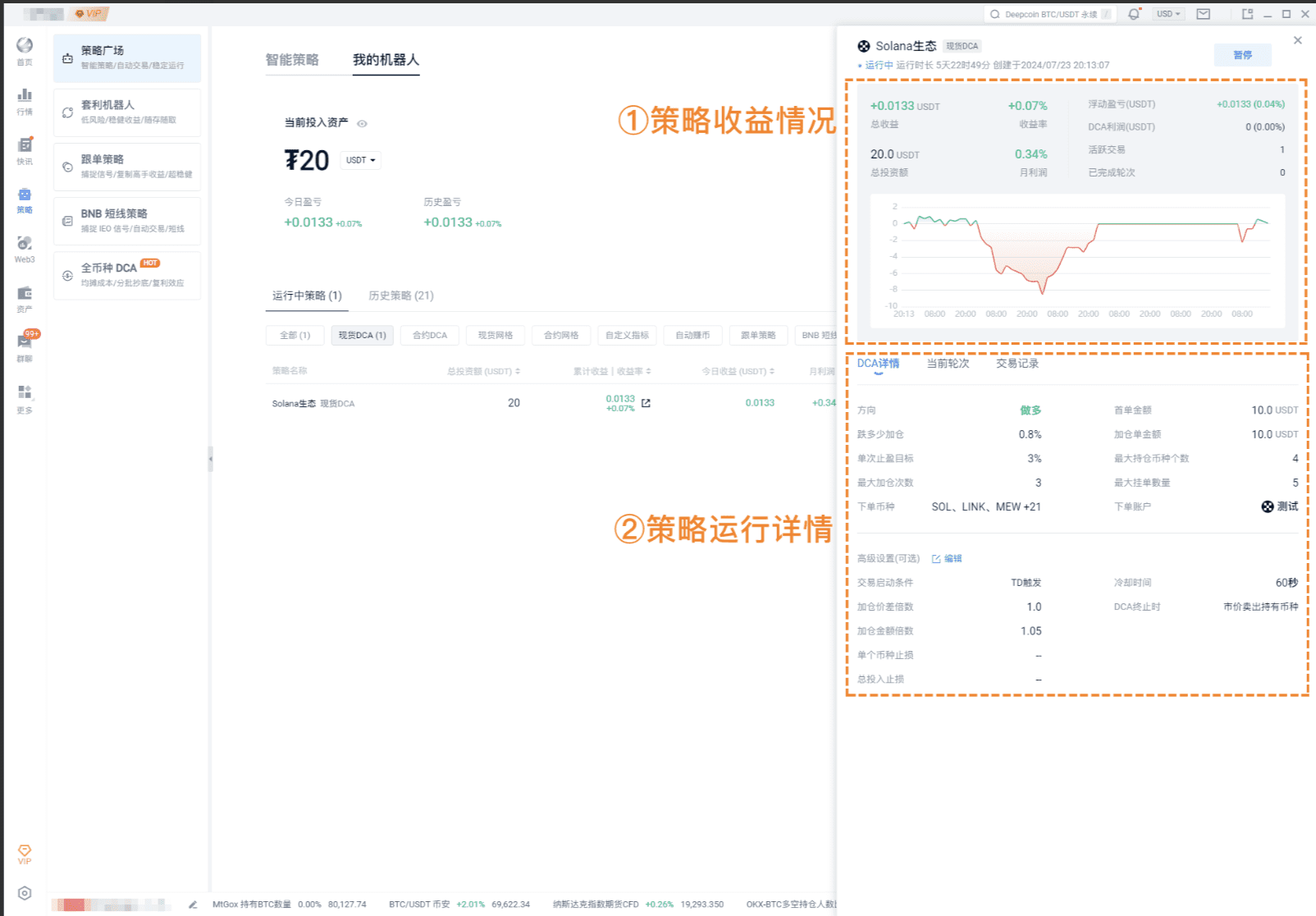Viewport: 1316px width, 916px height.
Task: Open 当前轮次 tab in detail panel
Action: pyautogui.click(x=948, y=364)
